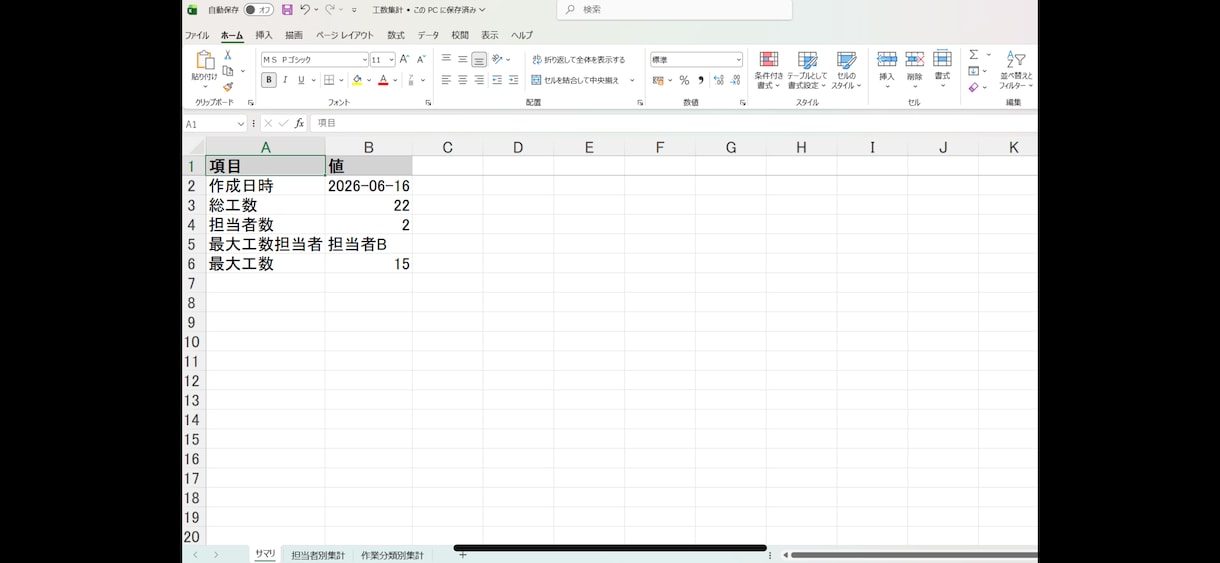
Task: Open the Undo history dropdown arrow
Action: point(316,10)
